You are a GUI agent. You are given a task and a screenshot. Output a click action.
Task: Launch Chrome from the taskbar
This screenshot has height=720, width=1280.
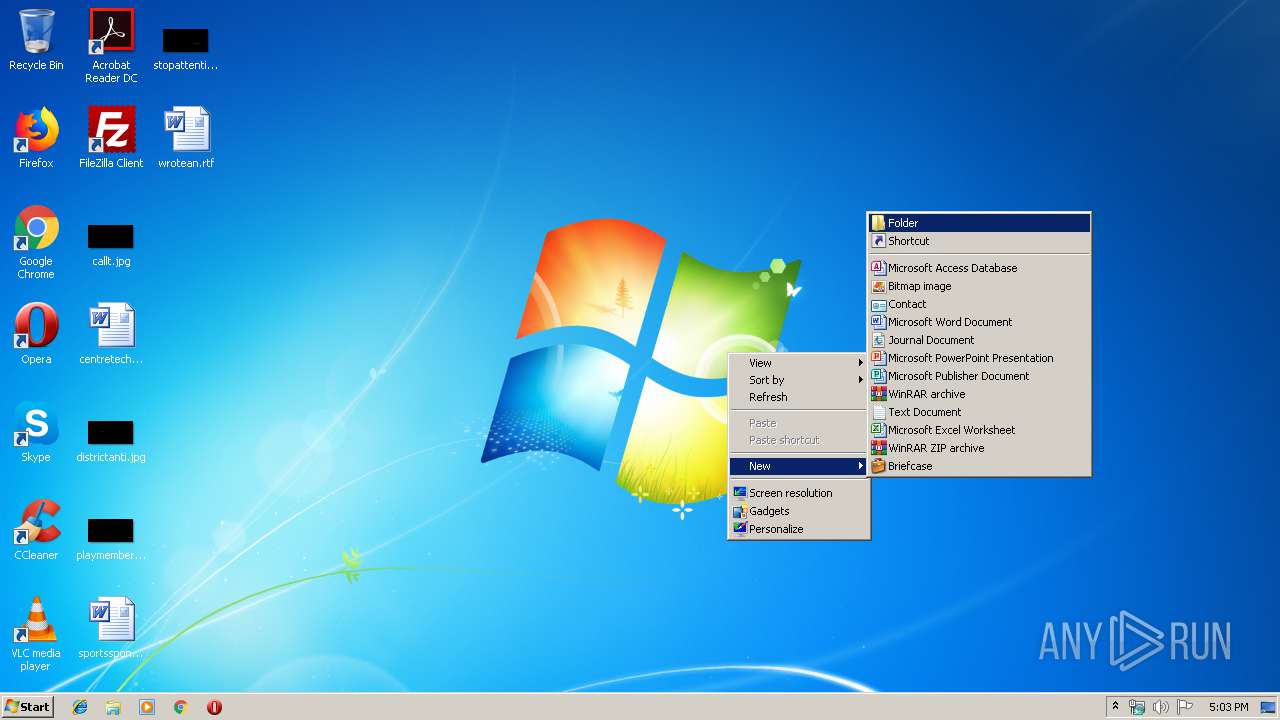point(181,707)
